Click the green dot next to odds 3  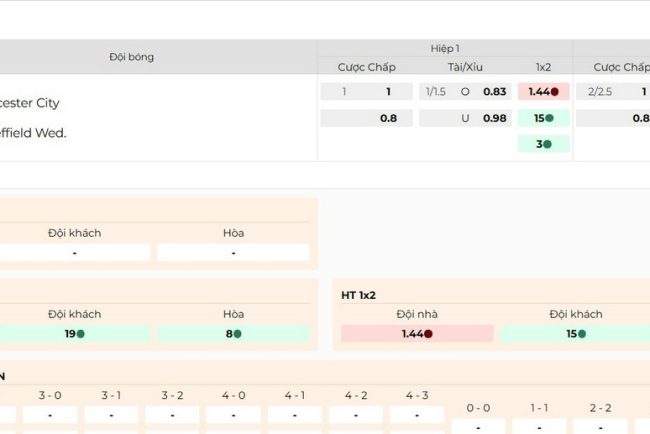click(x=548, y=144)
